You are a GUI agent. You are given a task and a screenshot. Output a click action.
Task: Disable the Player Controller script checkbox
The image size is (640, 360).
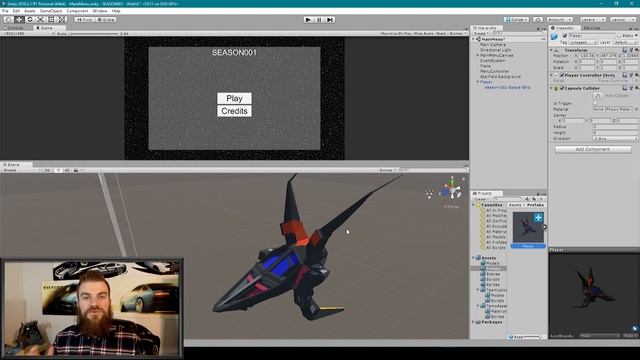click(x=562, y=76)
